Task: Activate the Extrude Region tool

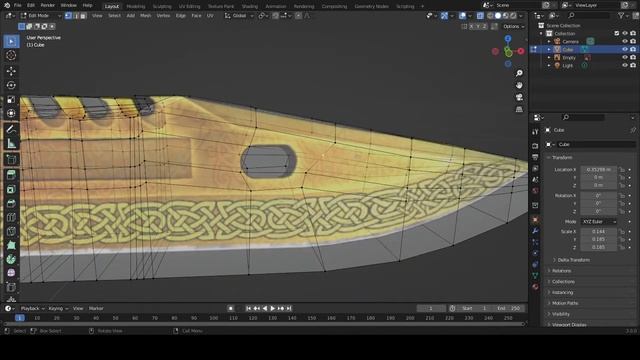Action: 11,175
